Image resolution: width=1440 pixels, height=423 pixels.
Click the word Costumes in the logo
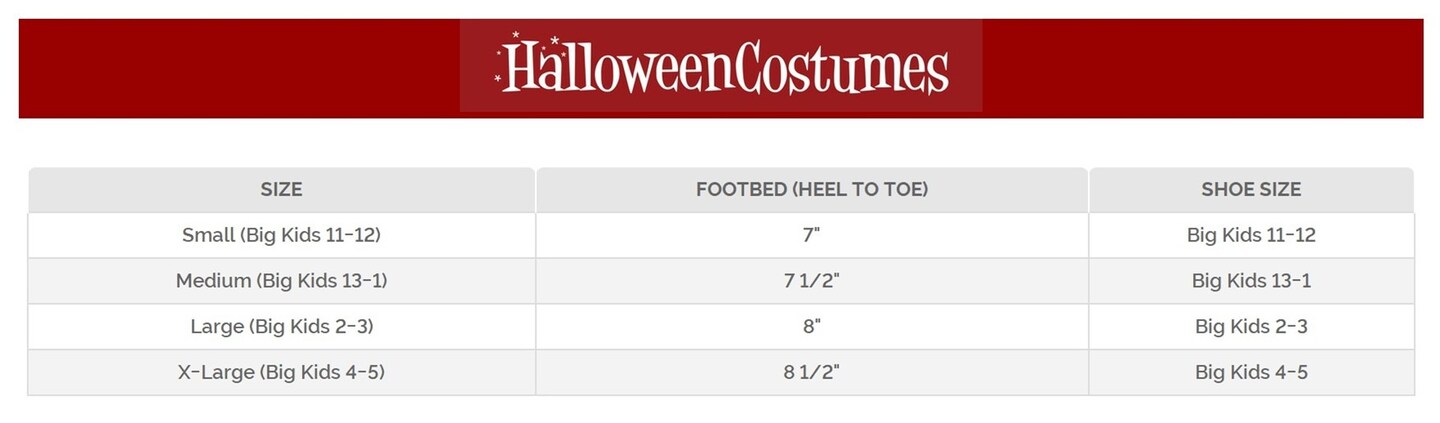tap(845, 69)
